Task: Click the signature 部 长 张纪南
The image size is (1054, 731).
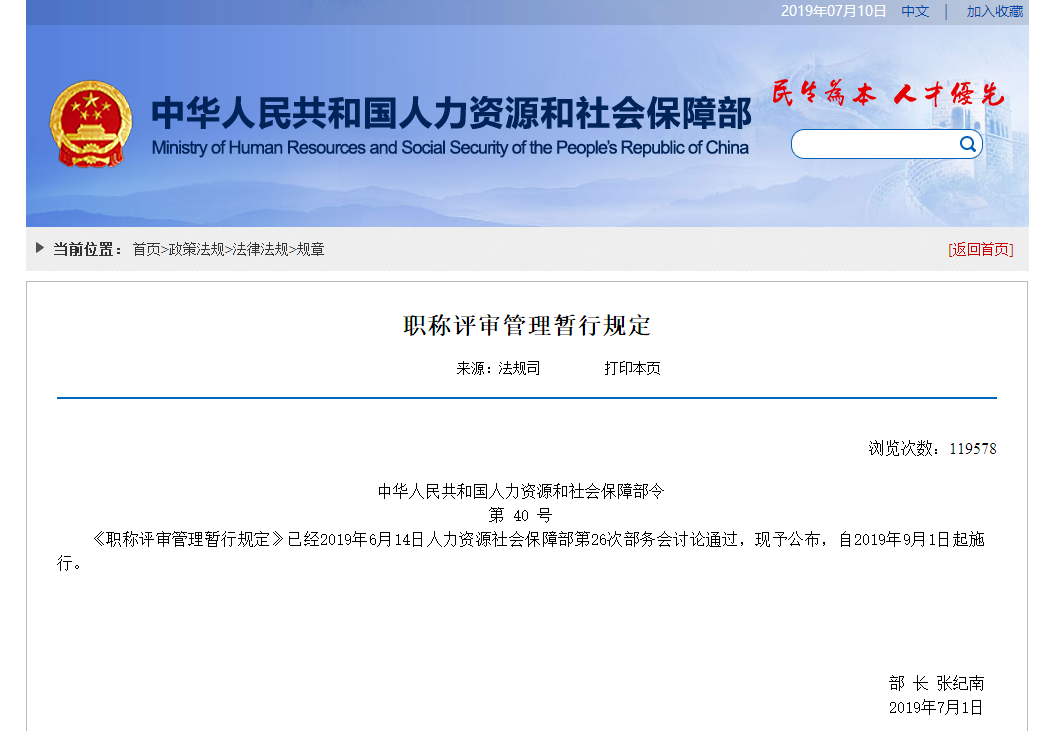Action: click(x=936, y=683)
